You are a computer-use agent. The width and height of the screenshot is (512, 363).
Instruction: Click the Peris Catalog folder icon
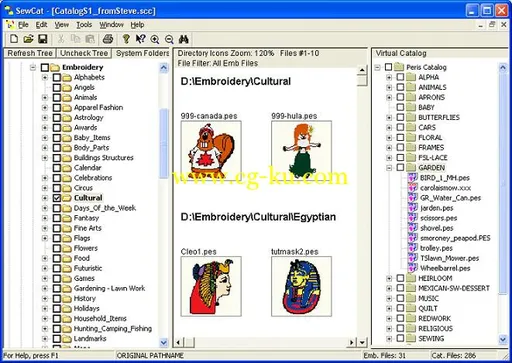click(399, 67)
